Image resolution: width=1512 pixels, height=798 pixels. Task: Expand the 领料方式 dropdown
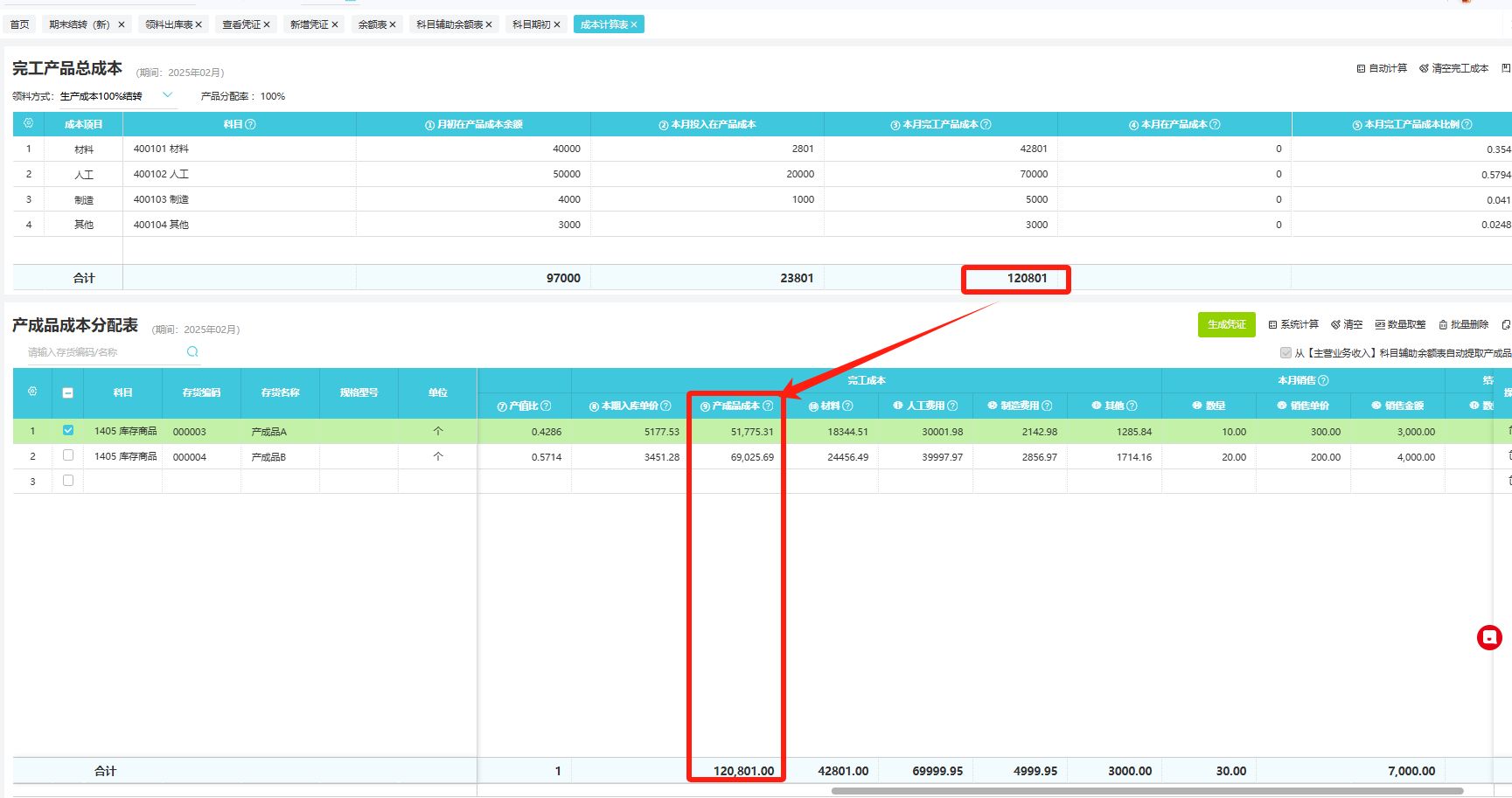(168, 95)
